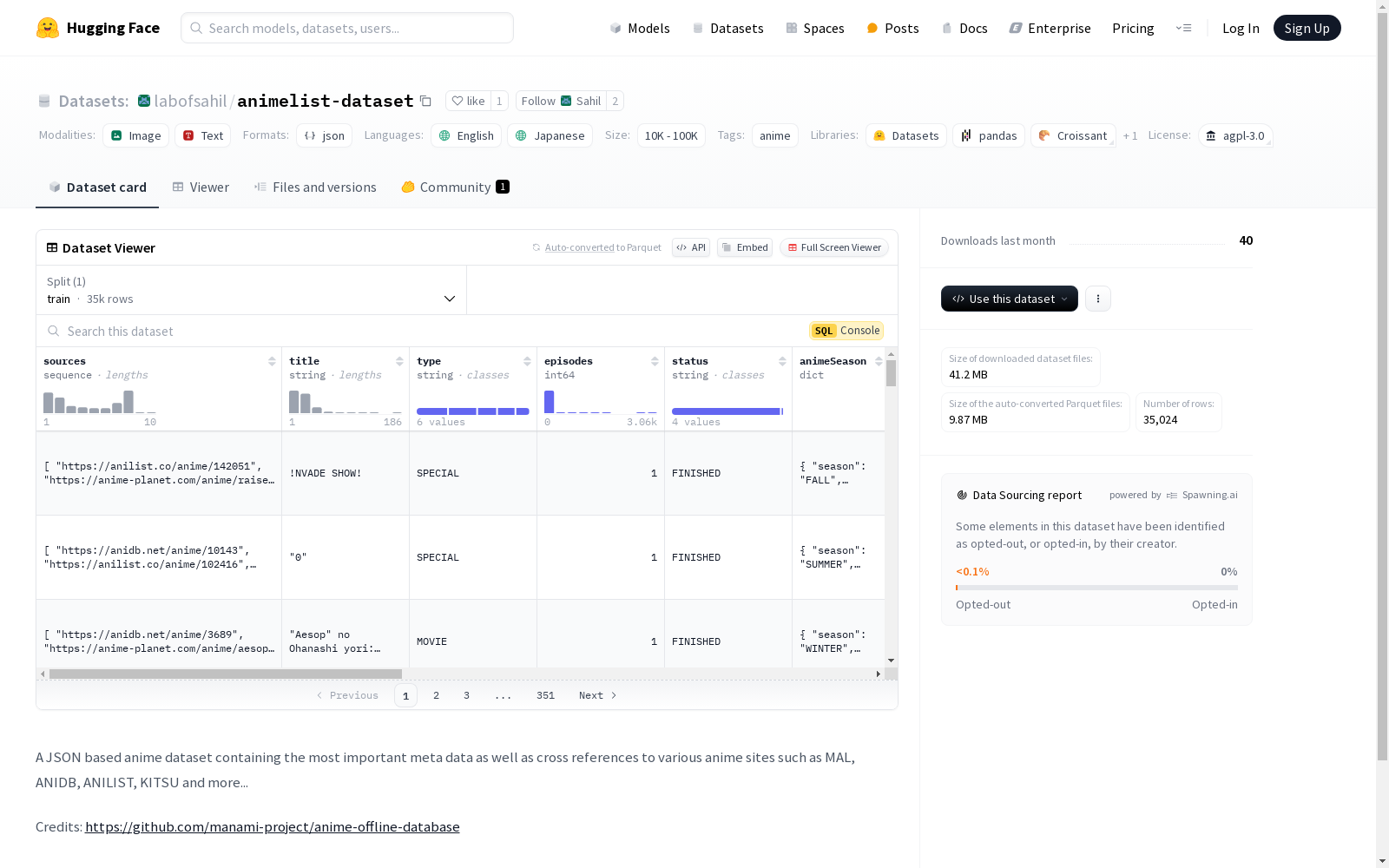Screen dimensions: 1389x868
Task: Click the Sign Up button
Action: point(1307,28)
